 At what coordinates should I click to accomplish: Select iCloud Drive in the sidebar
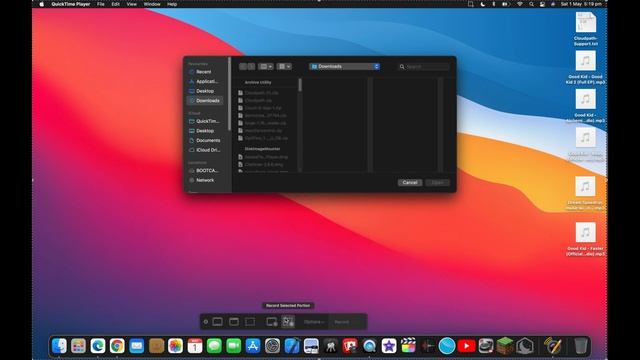pos(205,150)
